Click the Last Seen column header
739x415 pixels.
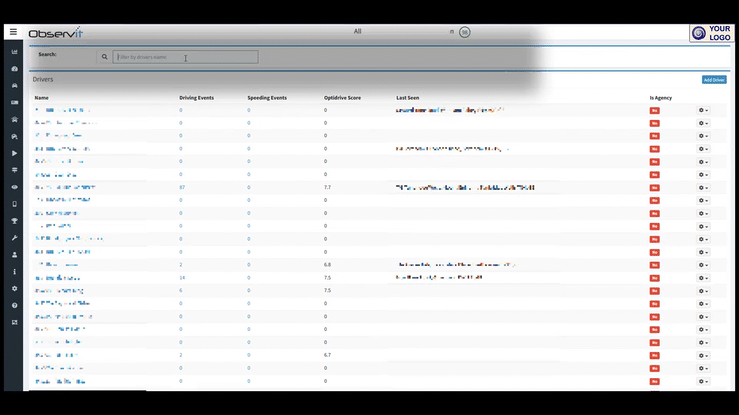[x=408, y=98]
